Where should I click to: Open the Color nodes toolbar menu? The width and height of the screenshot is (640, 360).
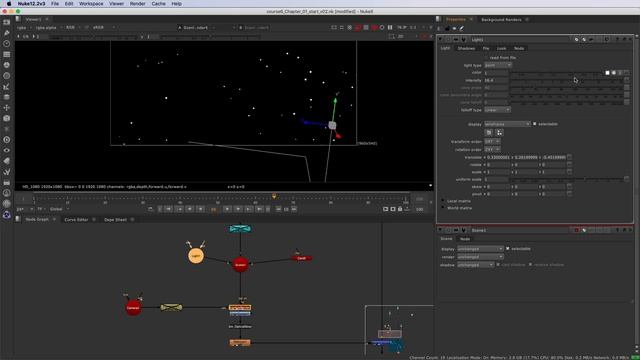pos(7,65)
